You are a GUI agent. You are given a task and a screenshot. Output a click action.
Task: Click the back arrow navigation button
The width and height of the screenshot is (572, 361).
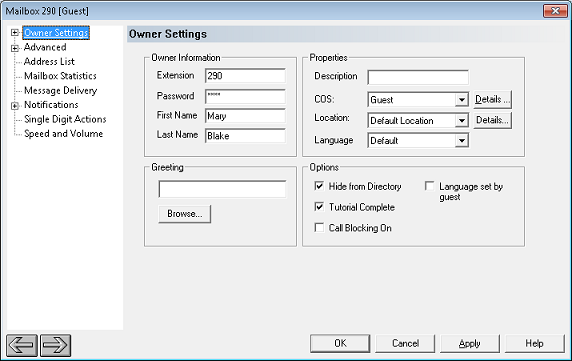pyautogui.click(x=22, y=345)
